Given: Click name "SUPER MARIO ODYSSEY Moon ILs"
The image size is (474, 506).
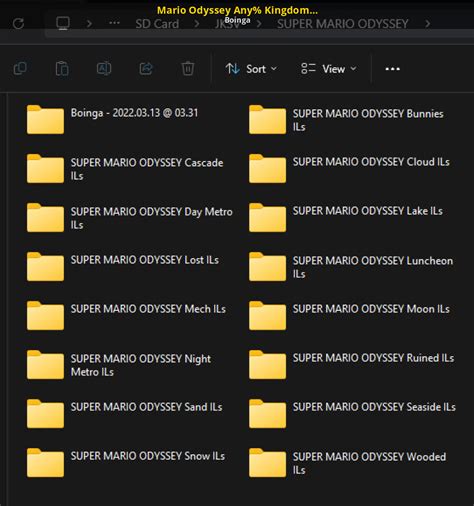Looking at the screenshot, I should (x=371, y=309).
